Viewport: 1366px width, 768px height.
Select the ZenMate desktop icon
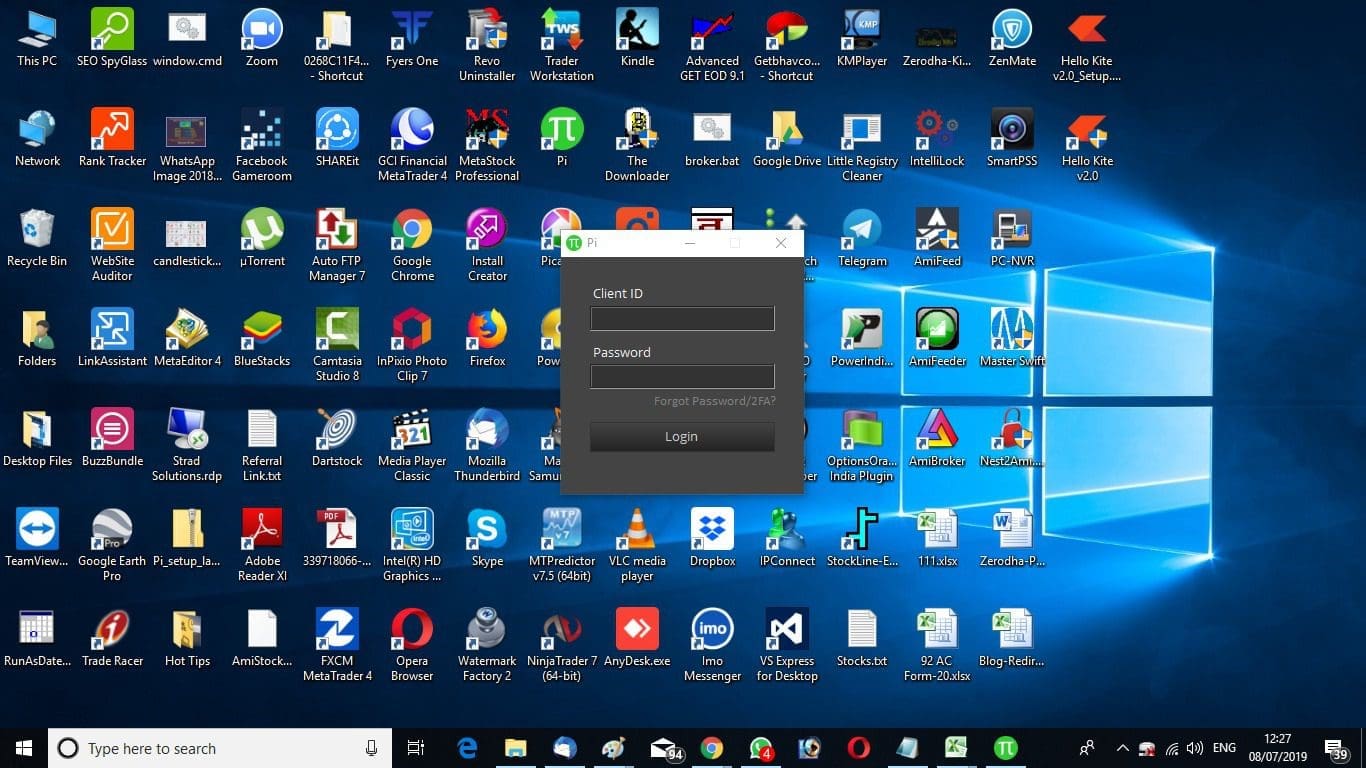click(x=1012, y=38)
